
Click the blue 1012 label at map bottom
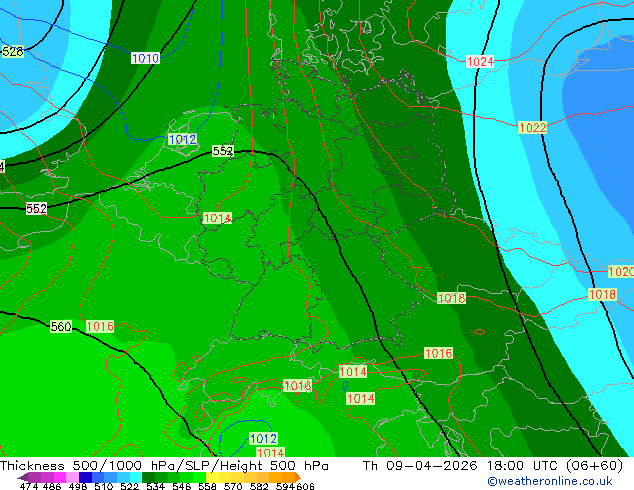pos(263,439)
